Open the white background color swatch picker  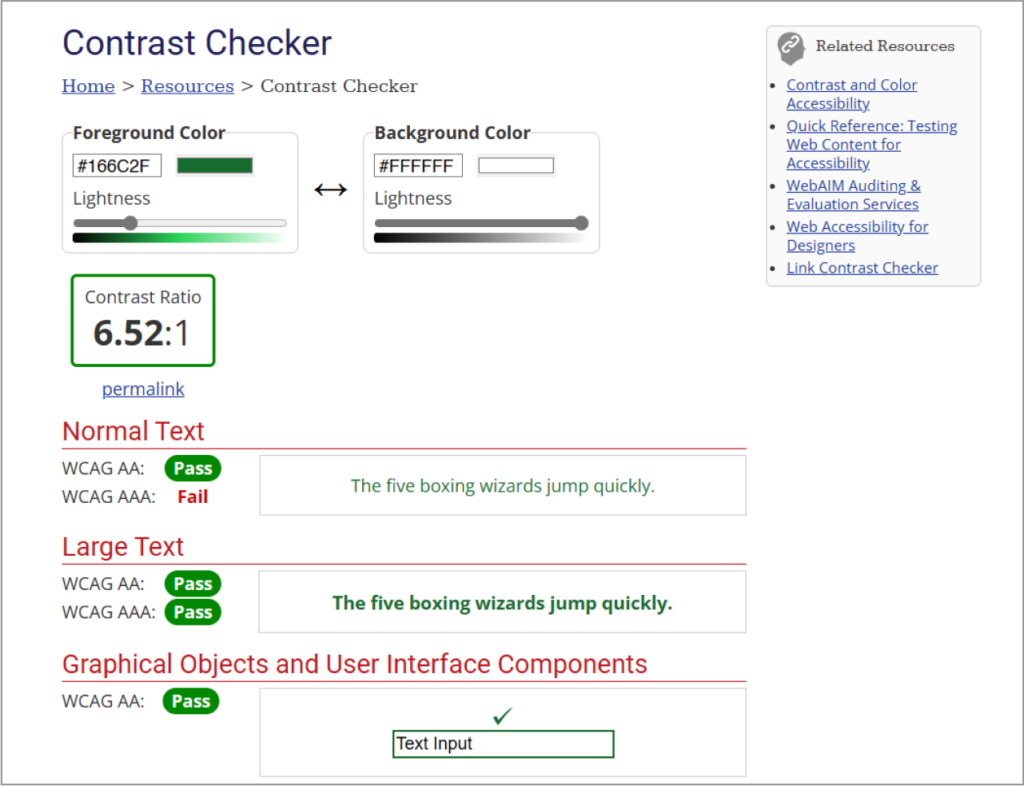tap(516, 165)
